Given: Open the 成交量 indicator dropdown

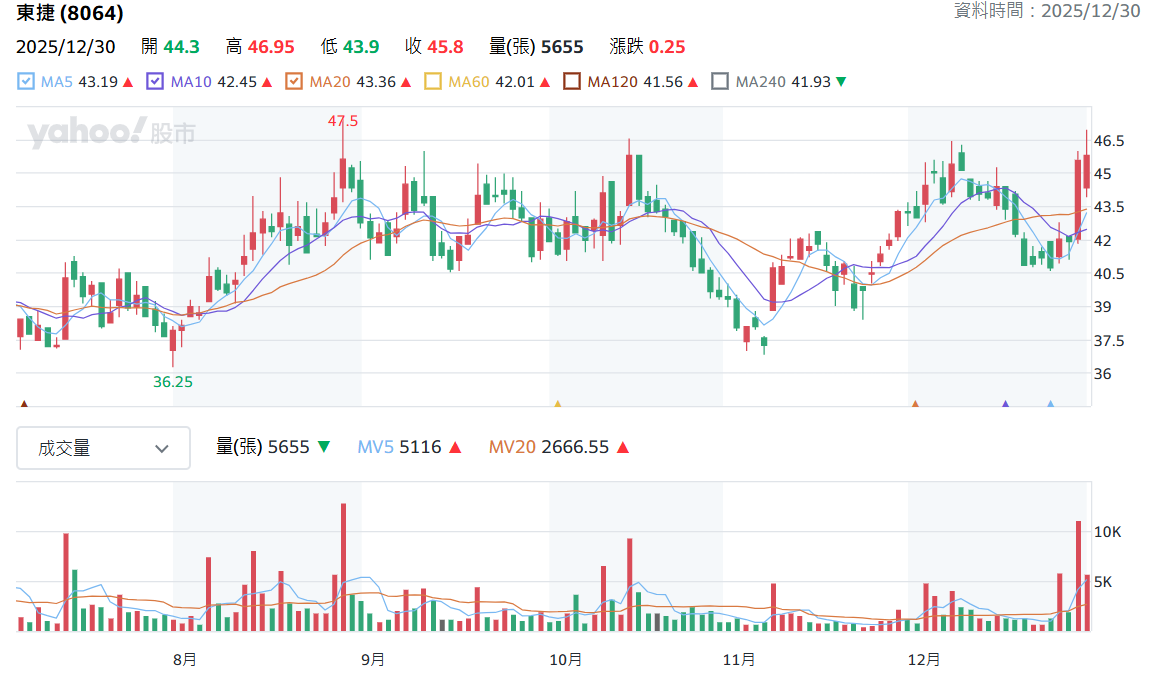Looking at the screenshot, I should pos(104,448).
